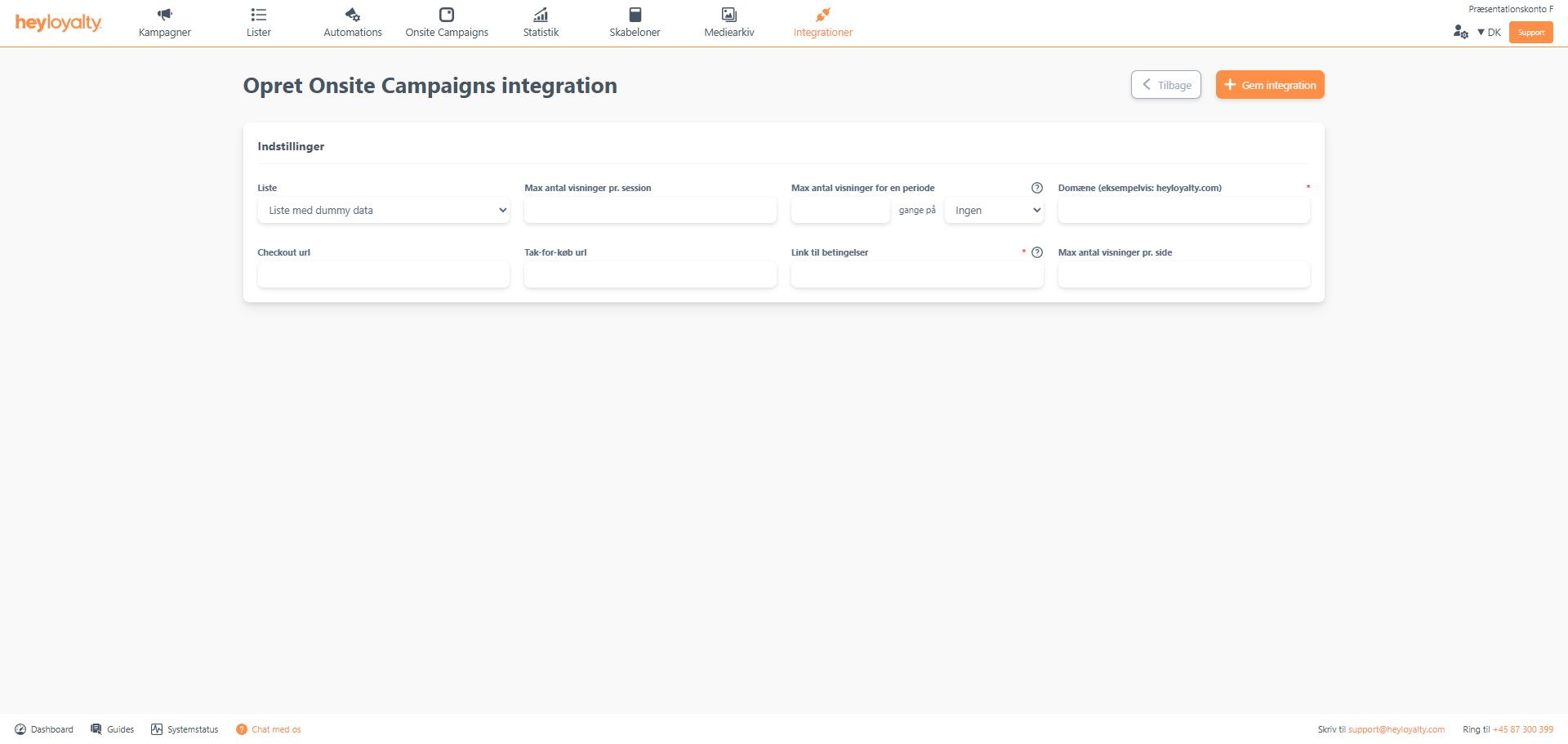Viewport: 1568px width, 744px height.
Task: Show help for Max antal visninger periode
Action: [1037, 188]
